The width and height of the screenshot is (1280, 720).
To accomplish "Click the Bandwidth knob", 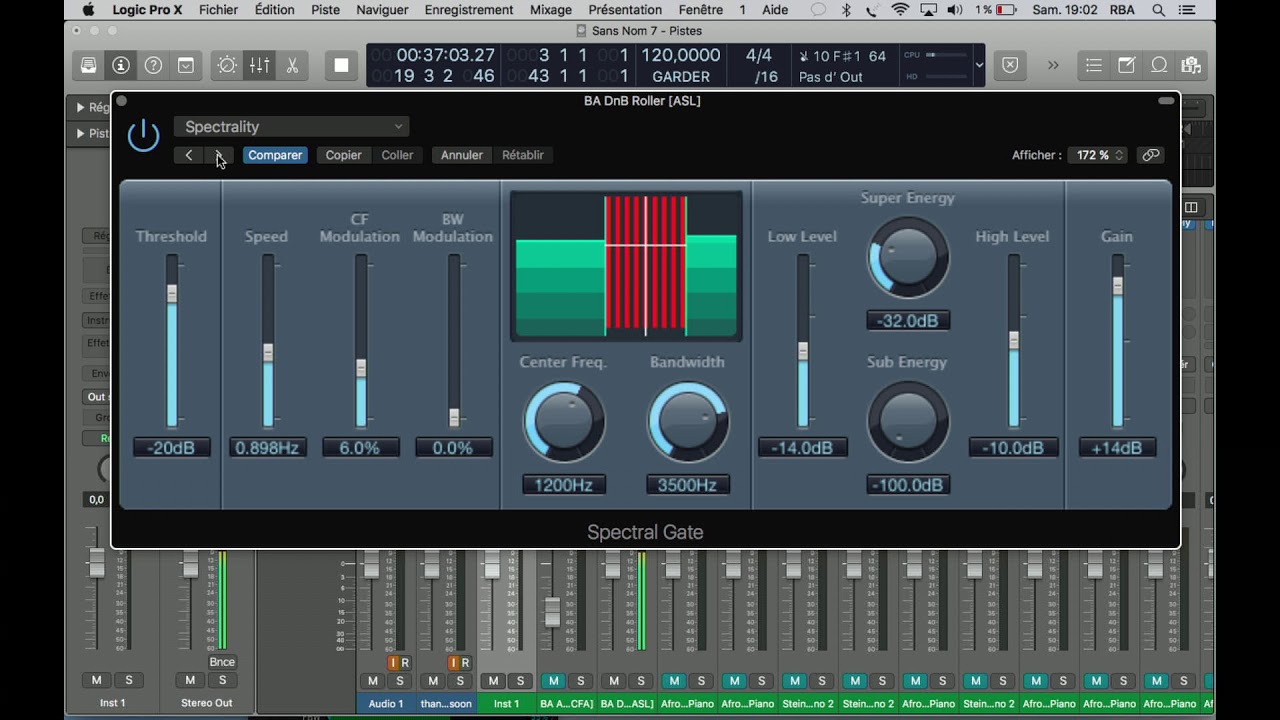I will point(688,422).
